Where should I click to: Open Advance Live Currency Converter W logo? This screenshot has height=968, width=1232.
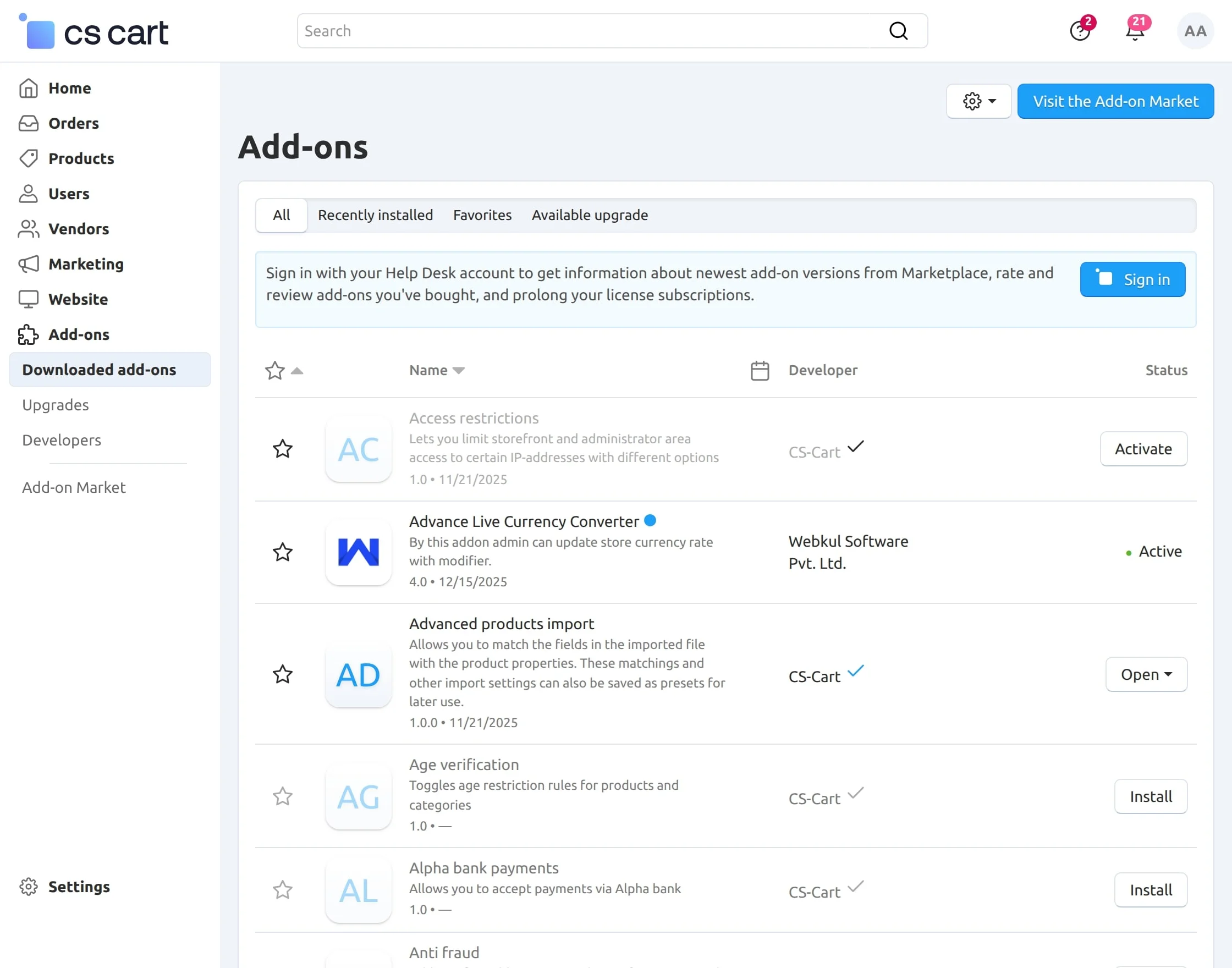pos(358,552)
